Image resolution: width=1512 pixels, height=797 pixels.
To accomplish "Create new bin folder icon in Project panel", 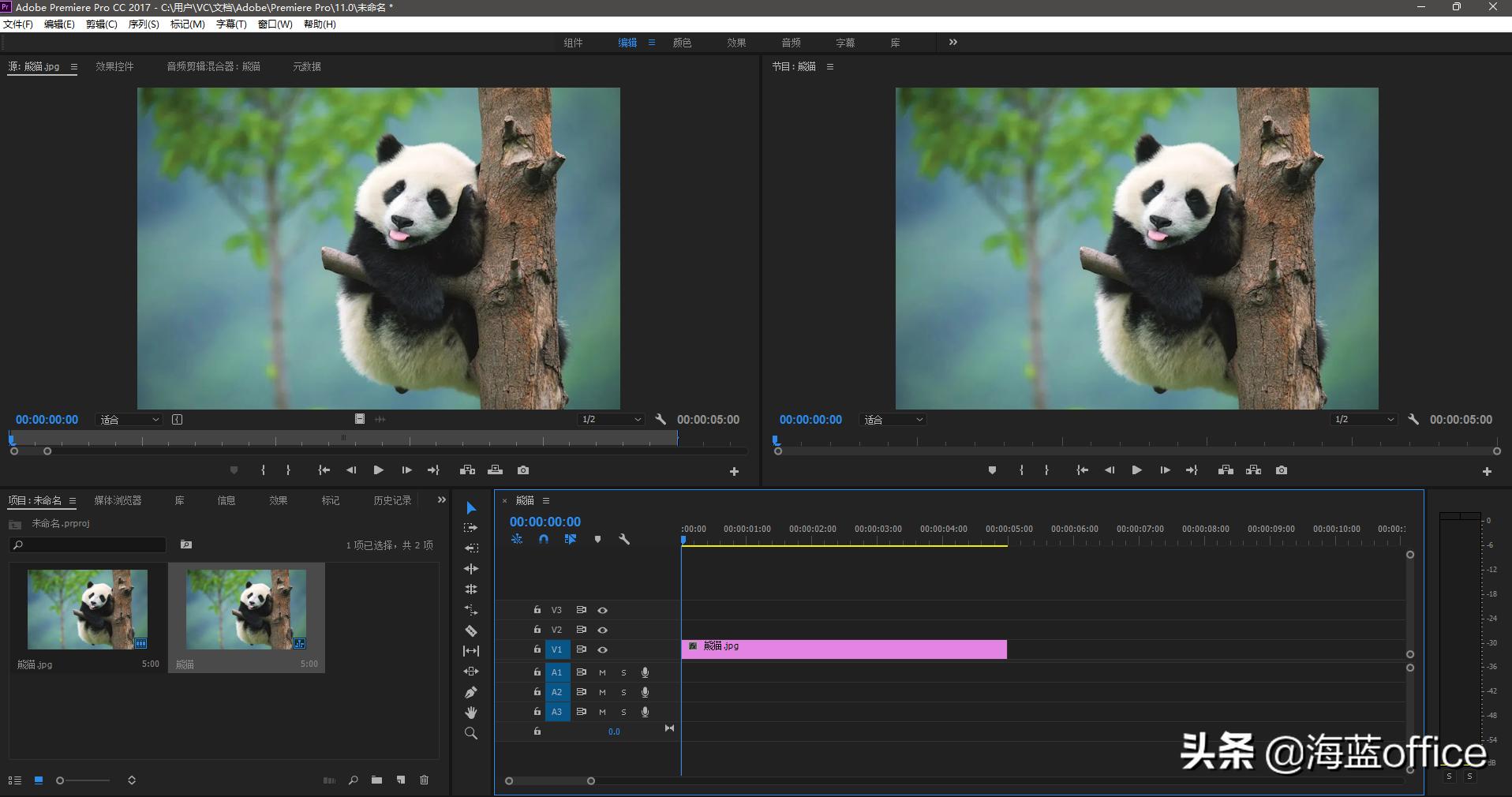I will pos(377,780).
